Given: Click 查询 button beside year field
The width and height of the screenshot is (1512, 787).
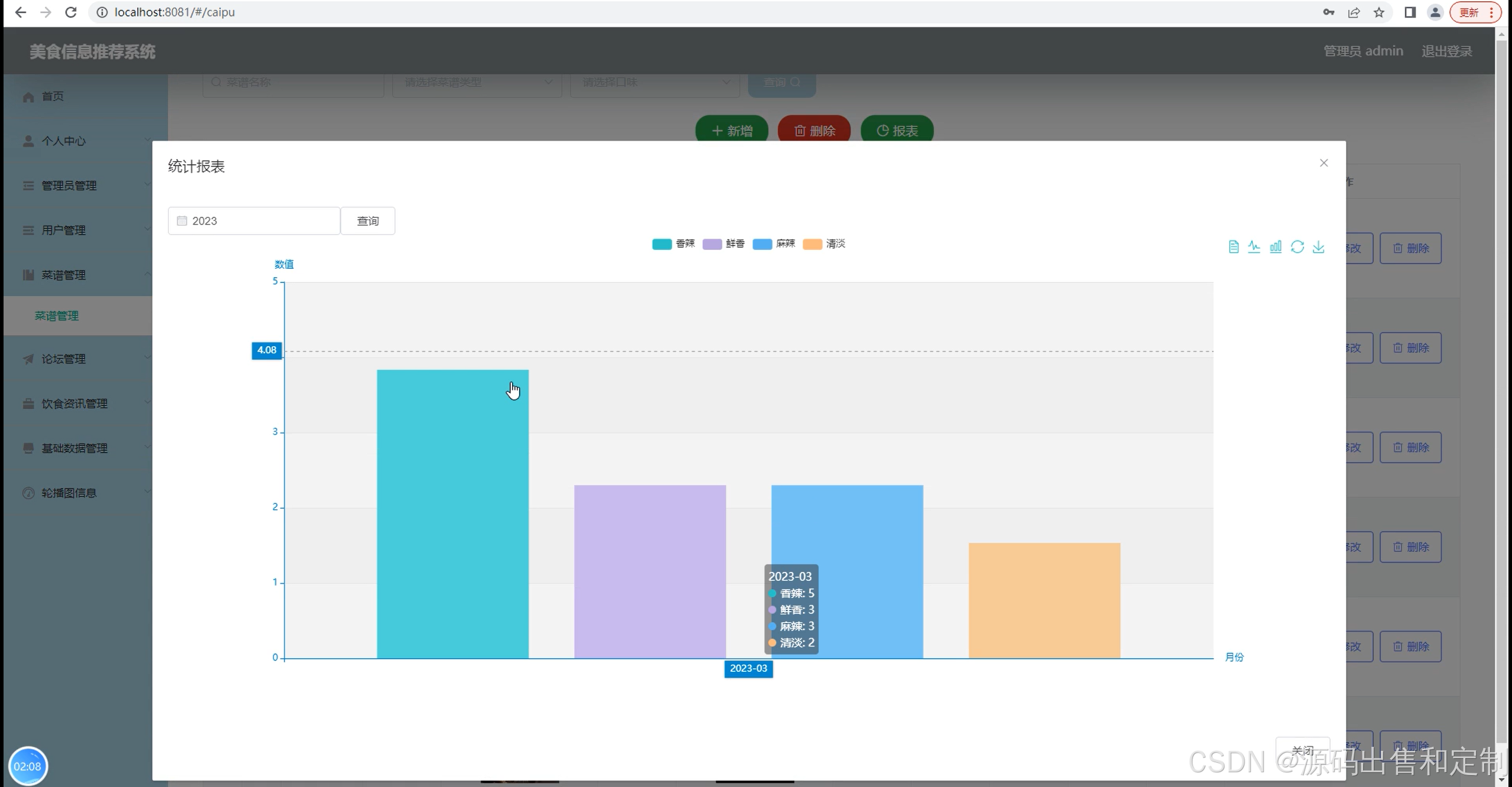Looking at the screenshot, I should (x=367, y=221).
